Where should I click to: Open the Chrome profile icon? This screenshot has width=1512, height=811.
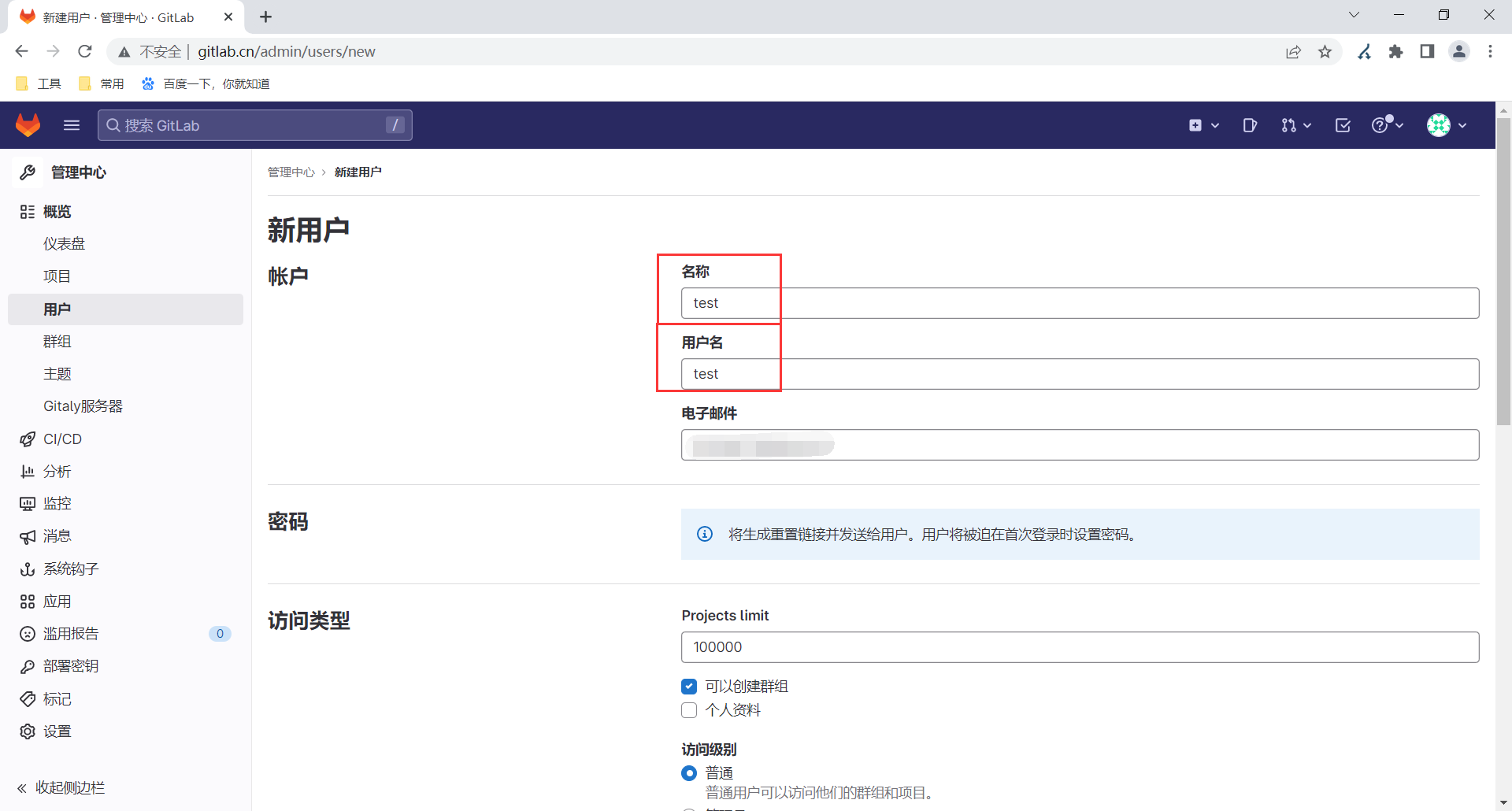(1459, 52)
